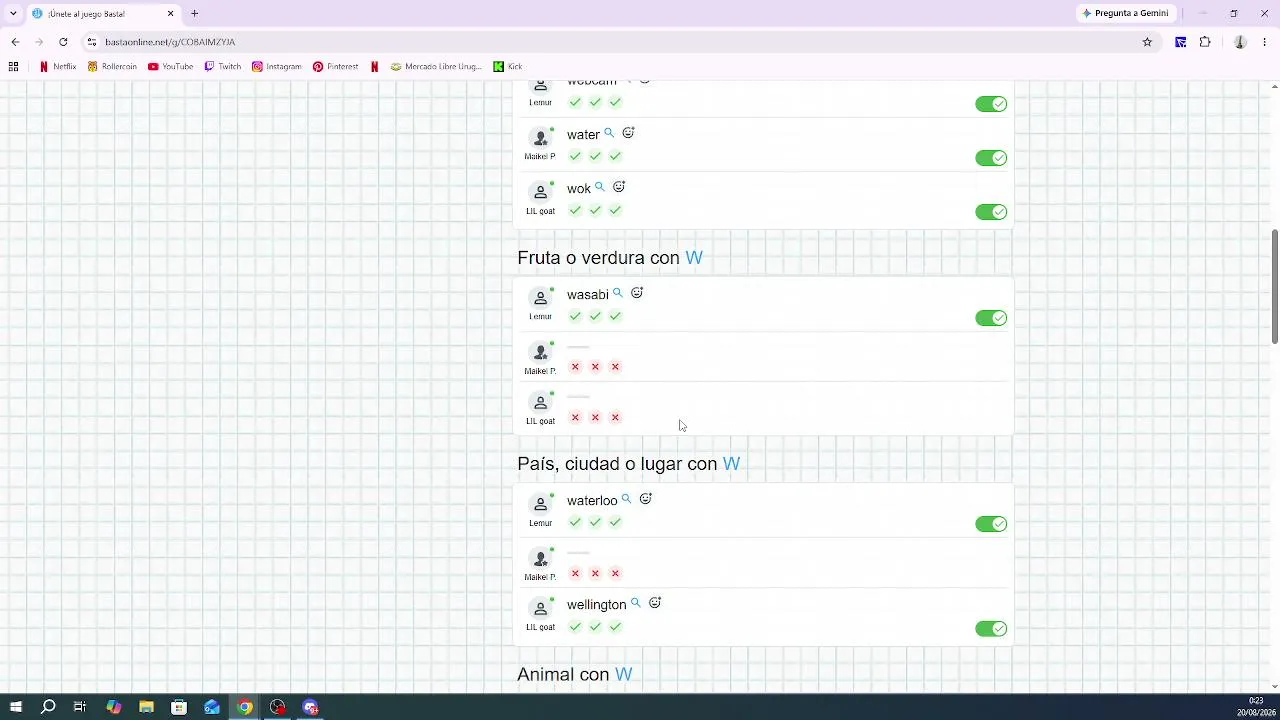Click the answer word 'wok'

point(579,189)
